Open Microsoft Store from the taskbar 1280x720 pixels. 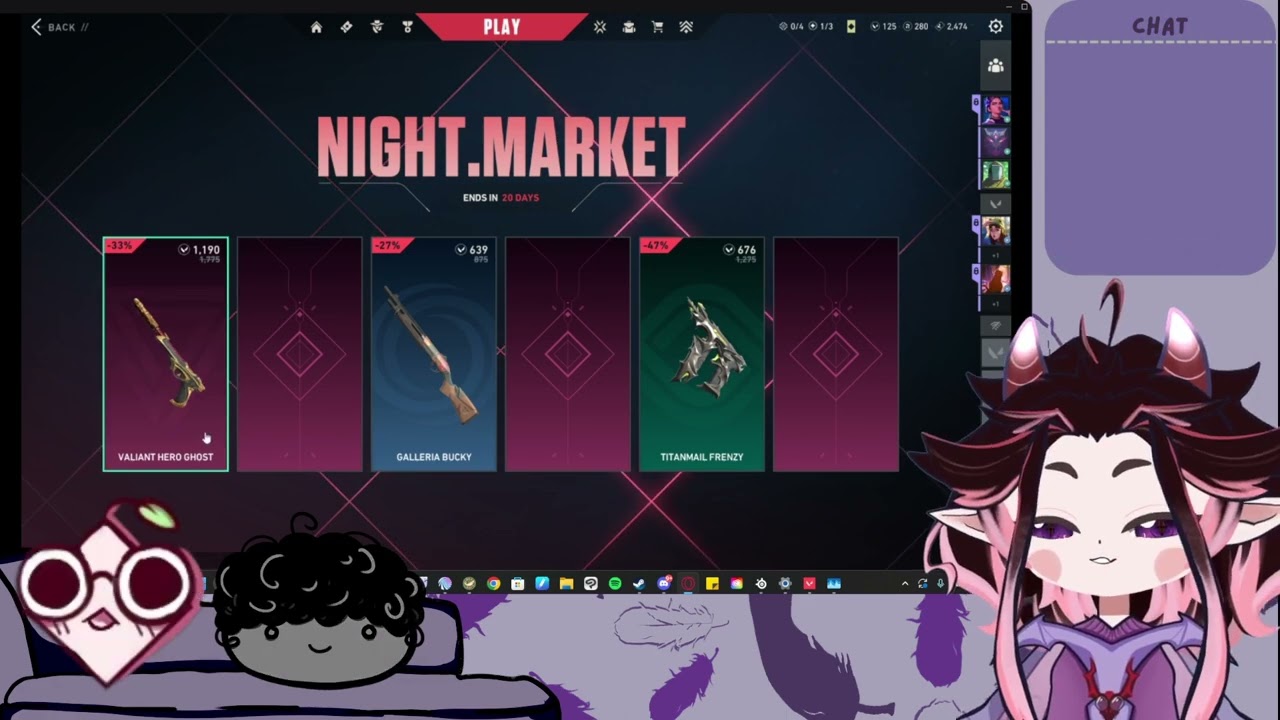[518, 583]
